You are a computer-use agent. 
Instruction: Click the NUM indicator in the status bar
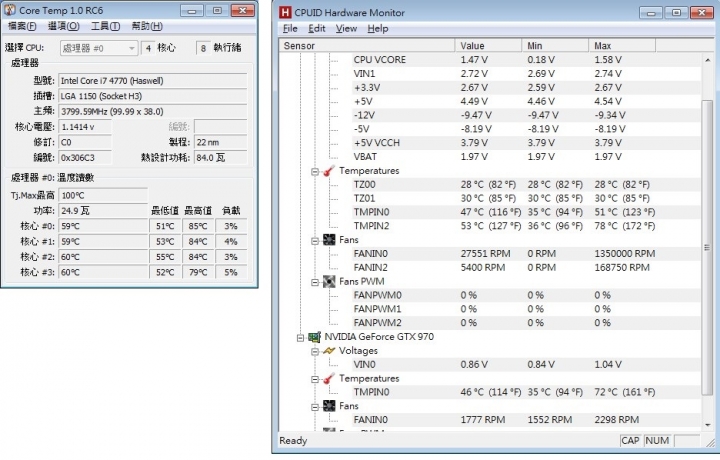(x=657, y=441)
